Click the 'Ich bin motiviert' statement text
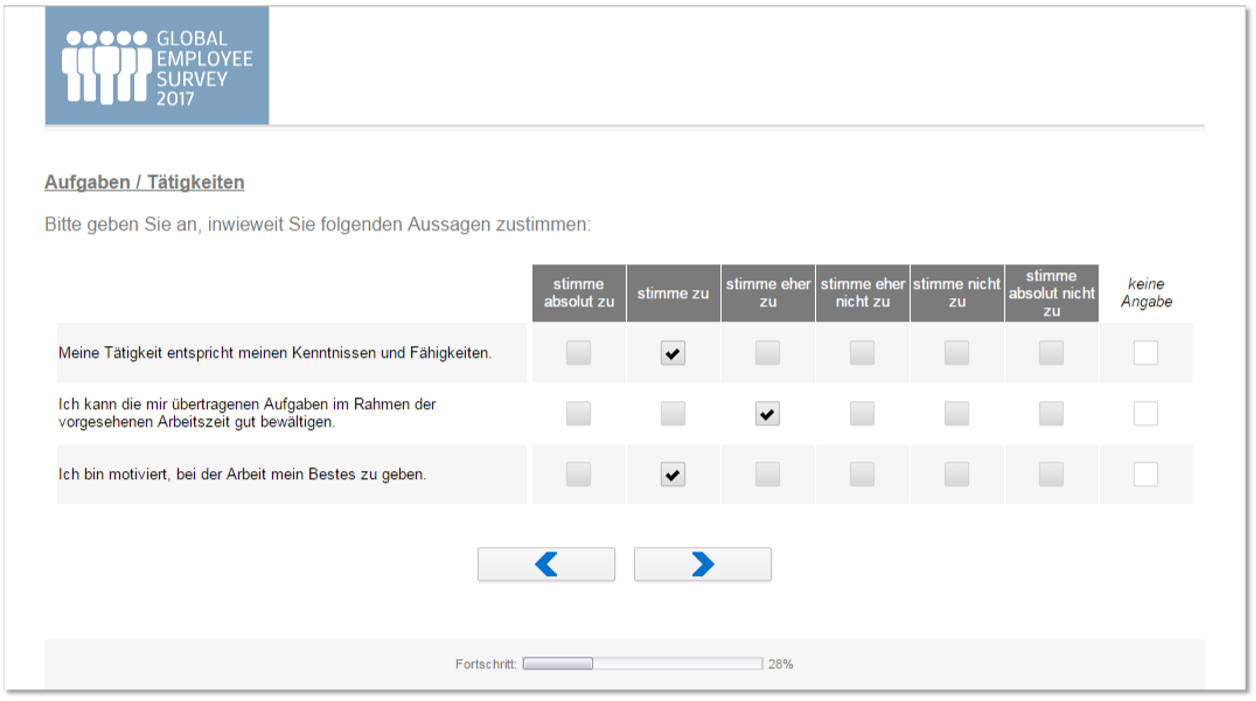The image size is (1256, 701). coord(242,475)
